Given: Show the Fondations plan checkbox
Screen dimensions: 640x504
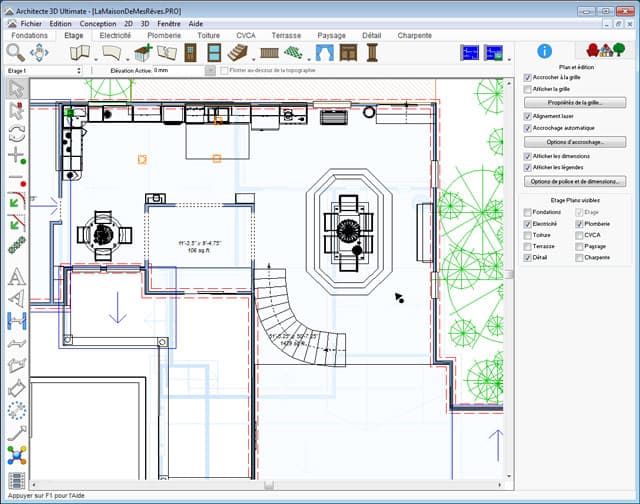Looking at the screenshot, I should coord(527,212).
